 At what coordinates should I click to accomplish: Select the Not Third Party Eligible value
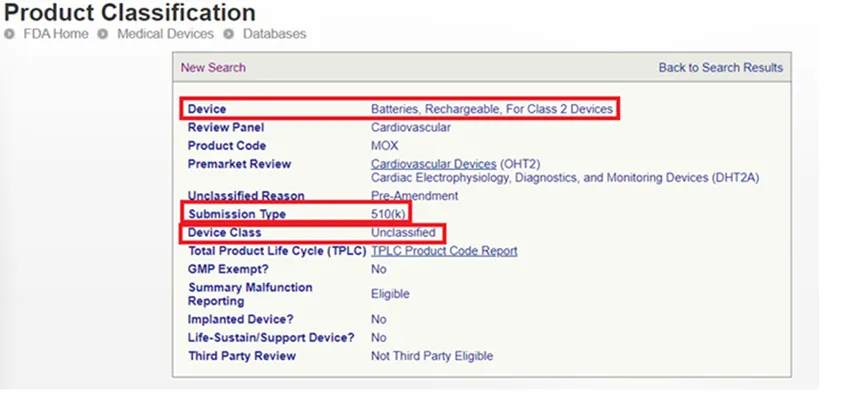tap(432, 356)
